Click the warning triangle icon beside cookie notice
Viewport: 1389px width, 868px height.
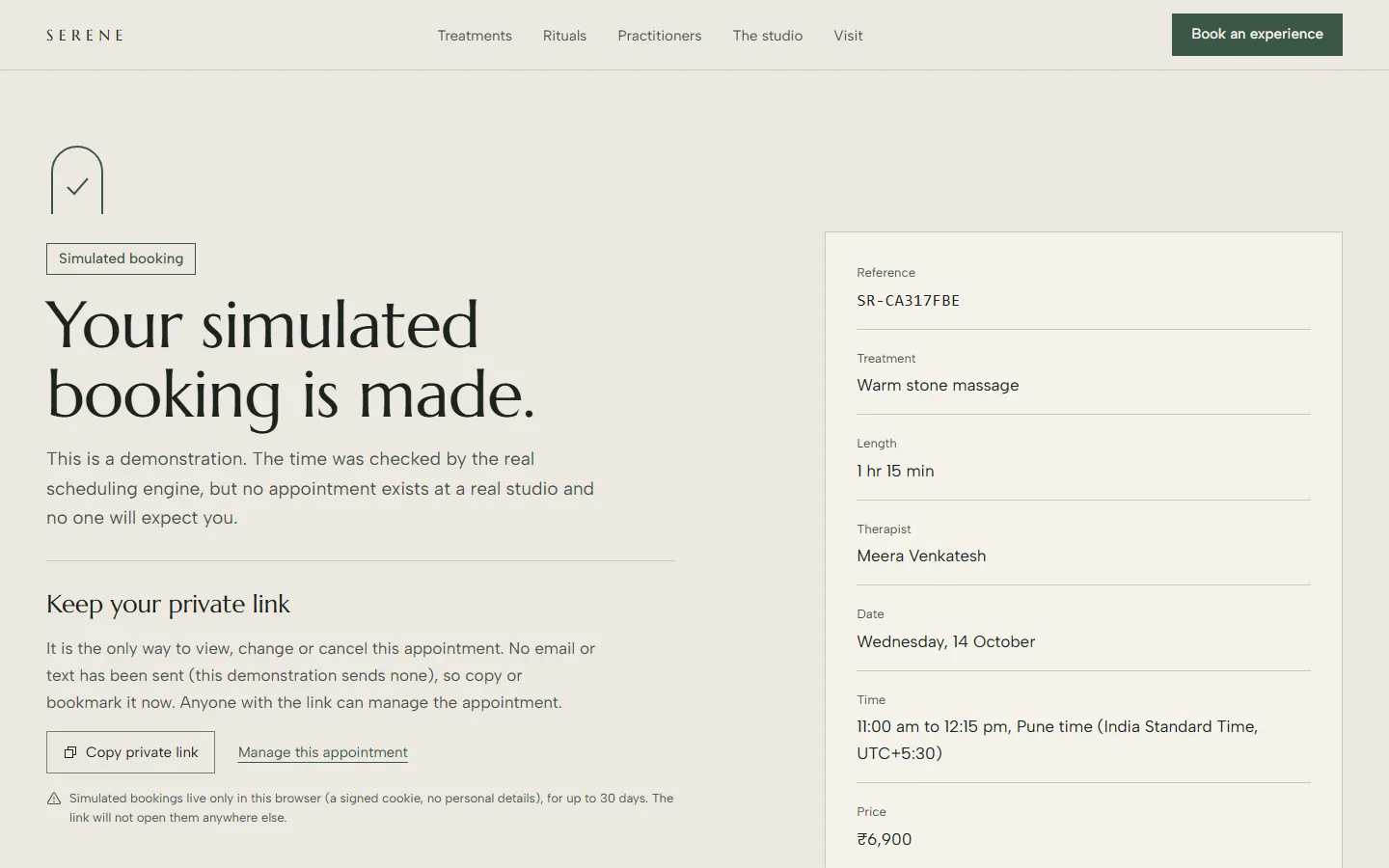click(x=54, y=799)
